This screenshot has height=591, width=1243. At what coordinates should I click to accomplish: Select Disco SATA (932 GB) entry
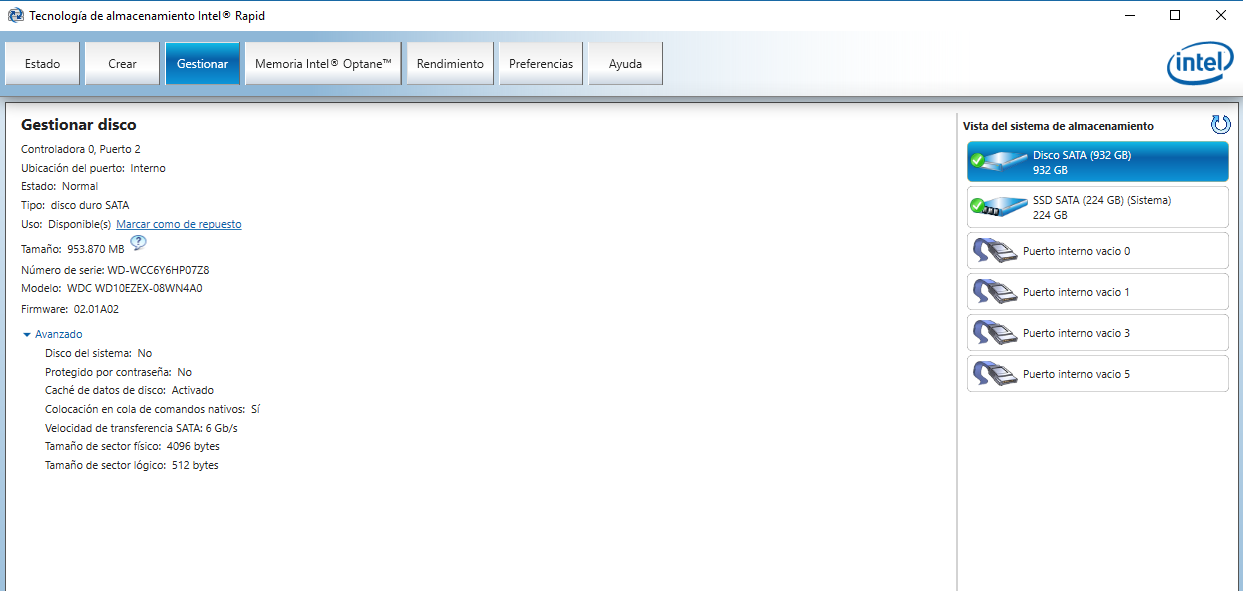tap(1098, 162)
